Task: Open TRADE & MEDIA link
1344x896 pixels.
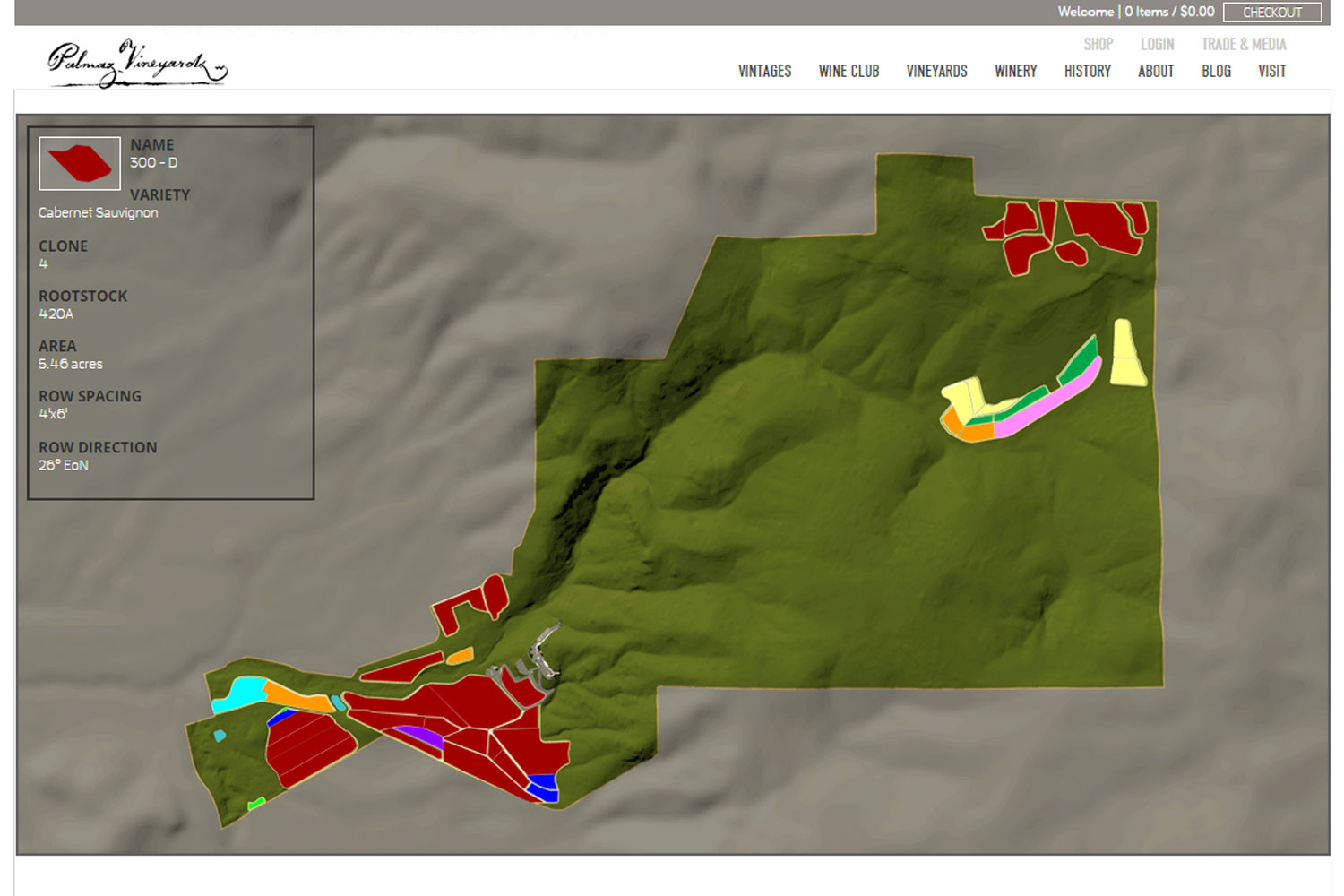Action: (1244, 44)
